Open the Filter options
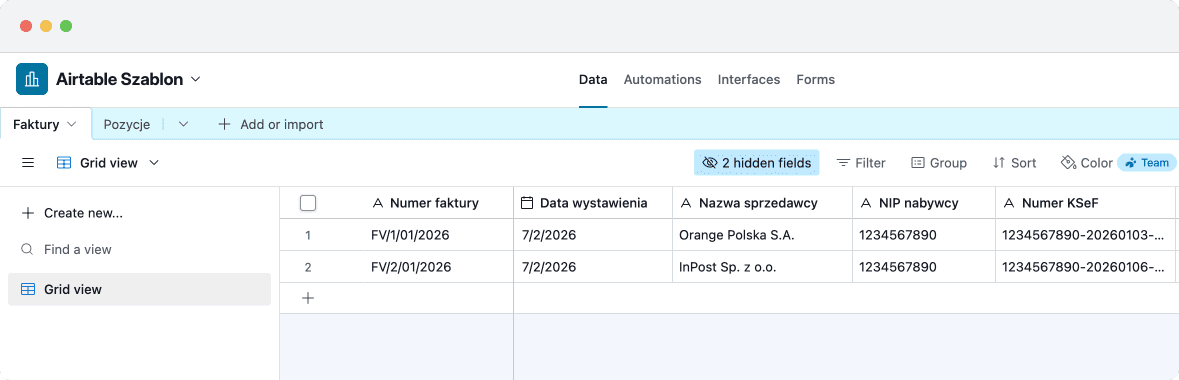The height and width of the screenshot is (380, 1179). pos(861,163)
